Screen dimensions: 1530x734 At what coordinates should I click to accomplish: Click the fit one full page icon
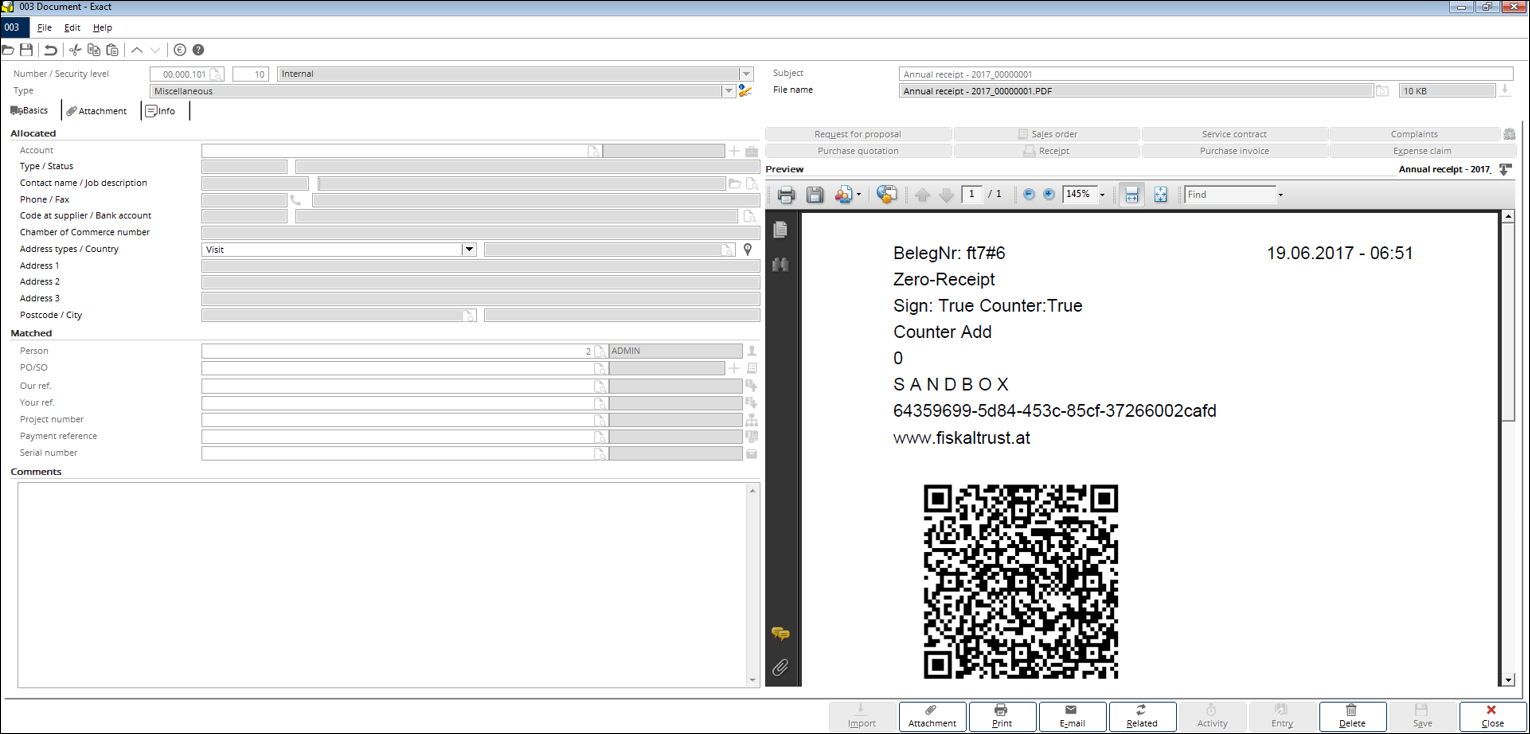pyautogui.click(x=1160, y=195)
